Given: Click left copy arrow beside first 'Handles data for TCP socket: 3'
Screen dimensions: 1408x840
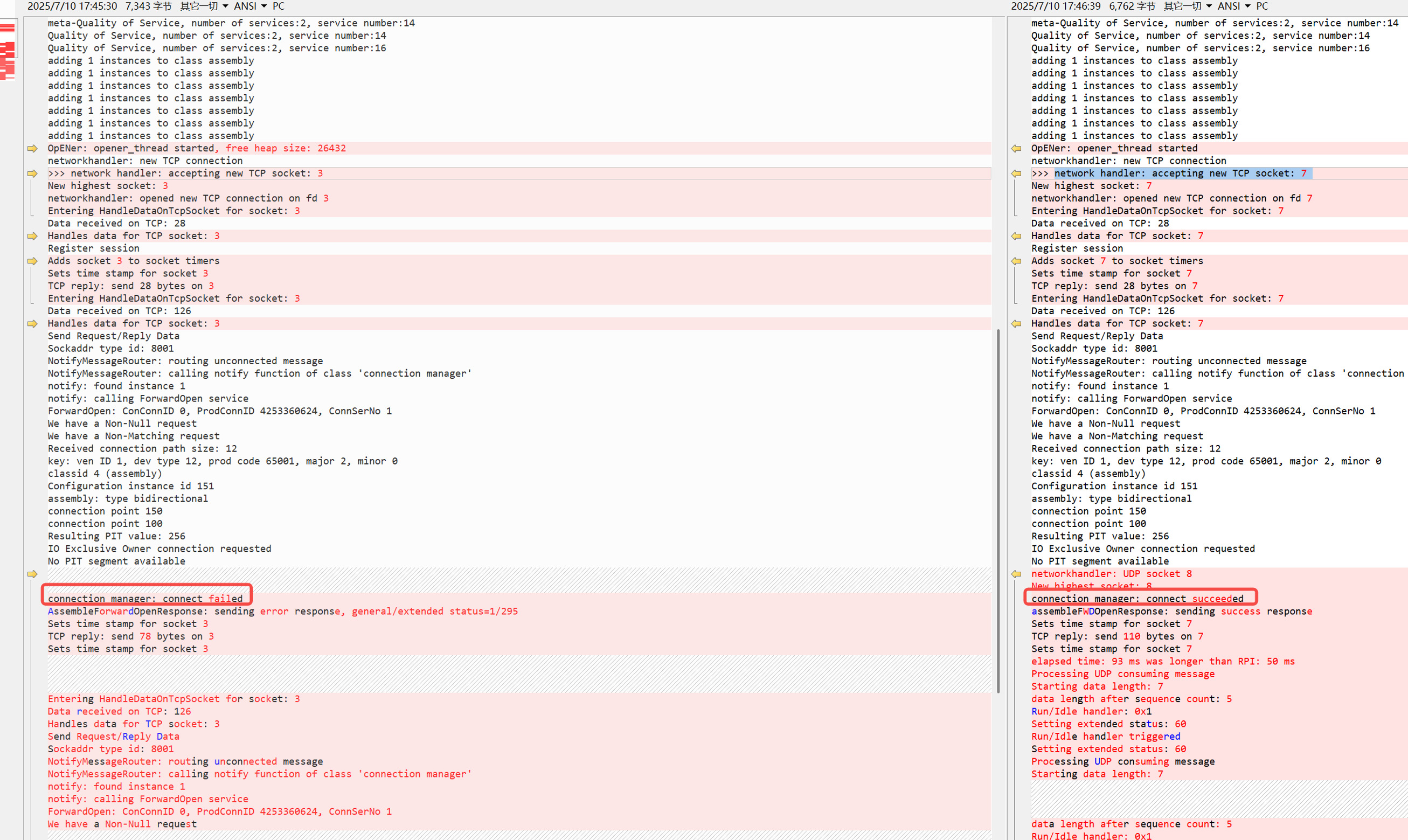Looking at the screenshot, I should (32, 236).
